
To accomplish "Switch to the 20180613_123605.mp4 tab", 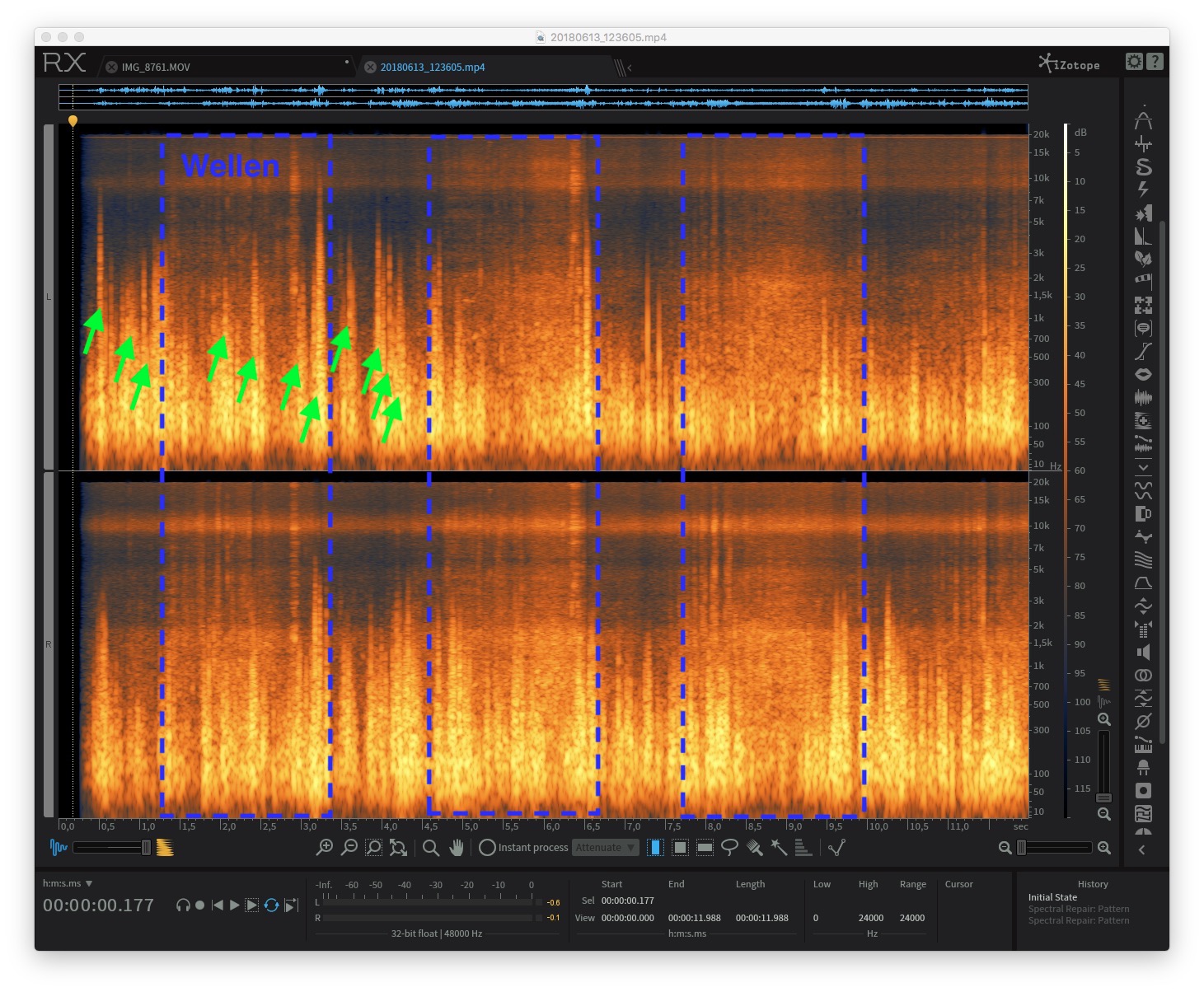I will coord(433,68).
